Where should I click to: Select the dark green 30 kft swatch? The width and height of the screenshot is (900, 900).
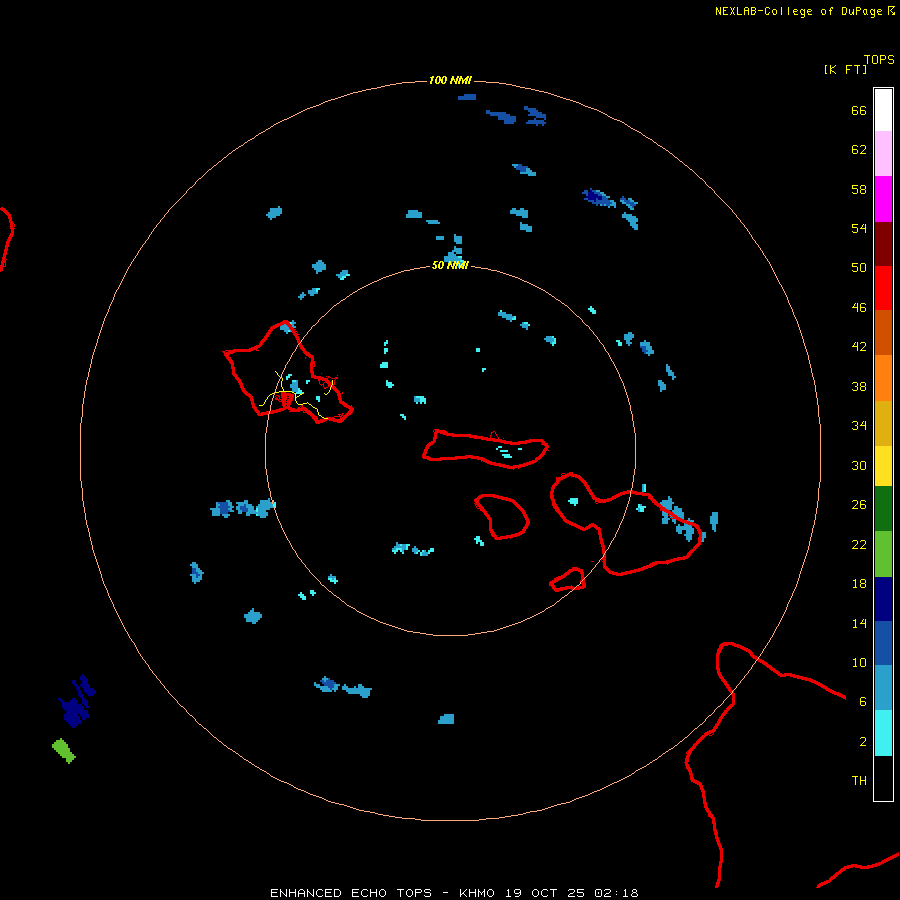(883, 509)
